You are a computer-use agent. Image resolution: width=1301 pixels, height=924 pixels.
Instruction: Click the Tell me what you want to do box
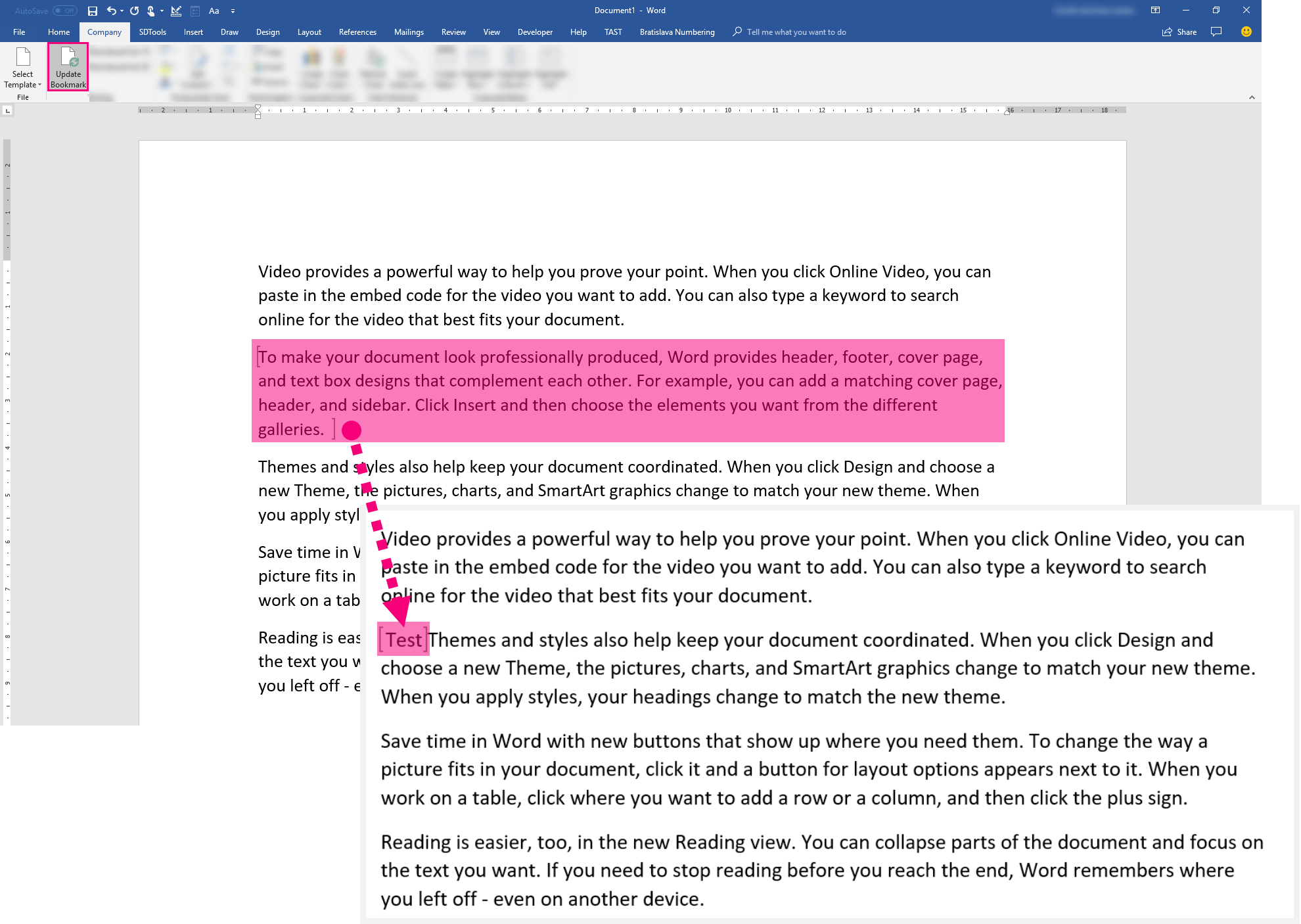(790, 32)
